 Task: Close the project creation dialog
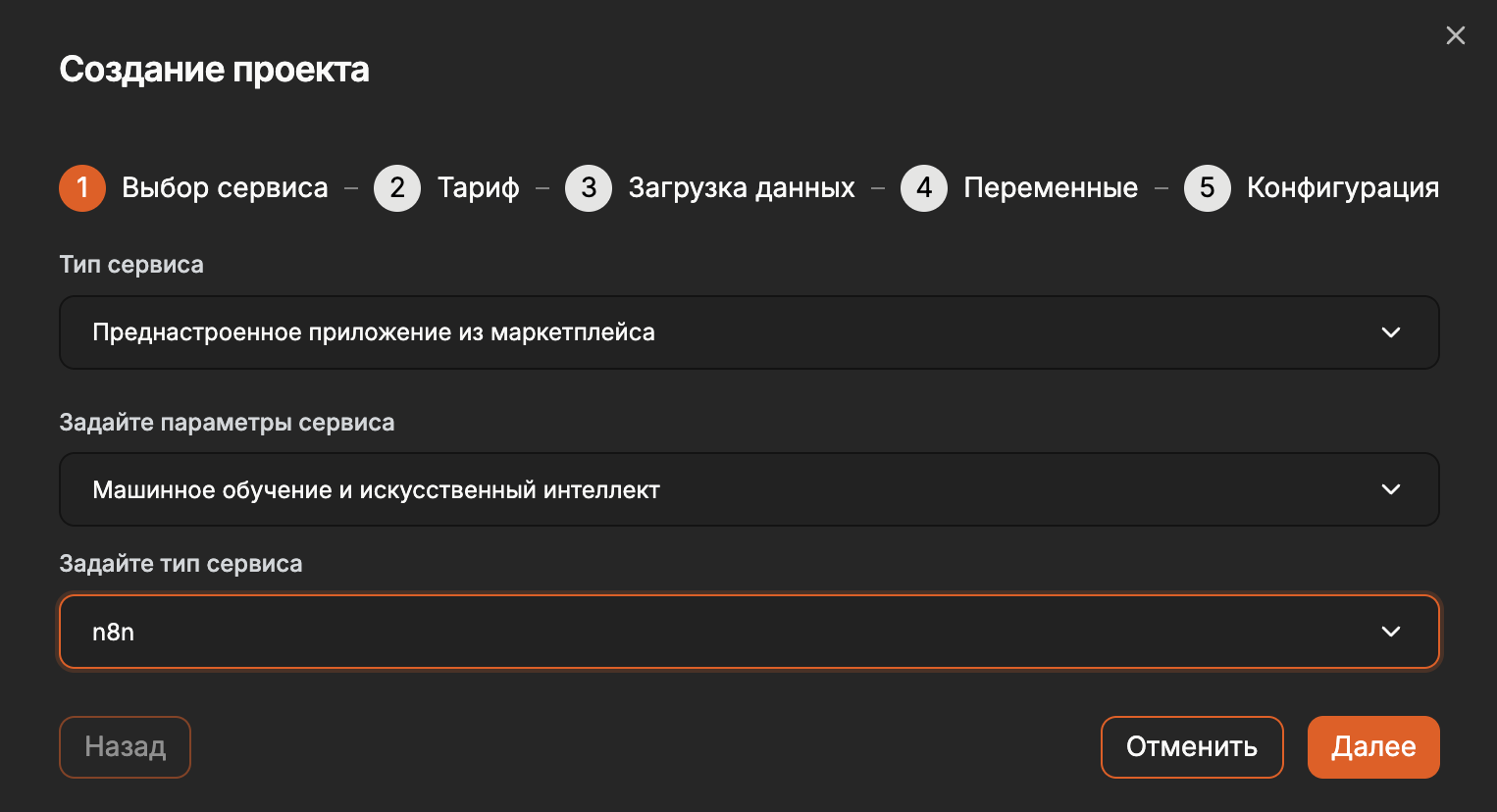1456,36
